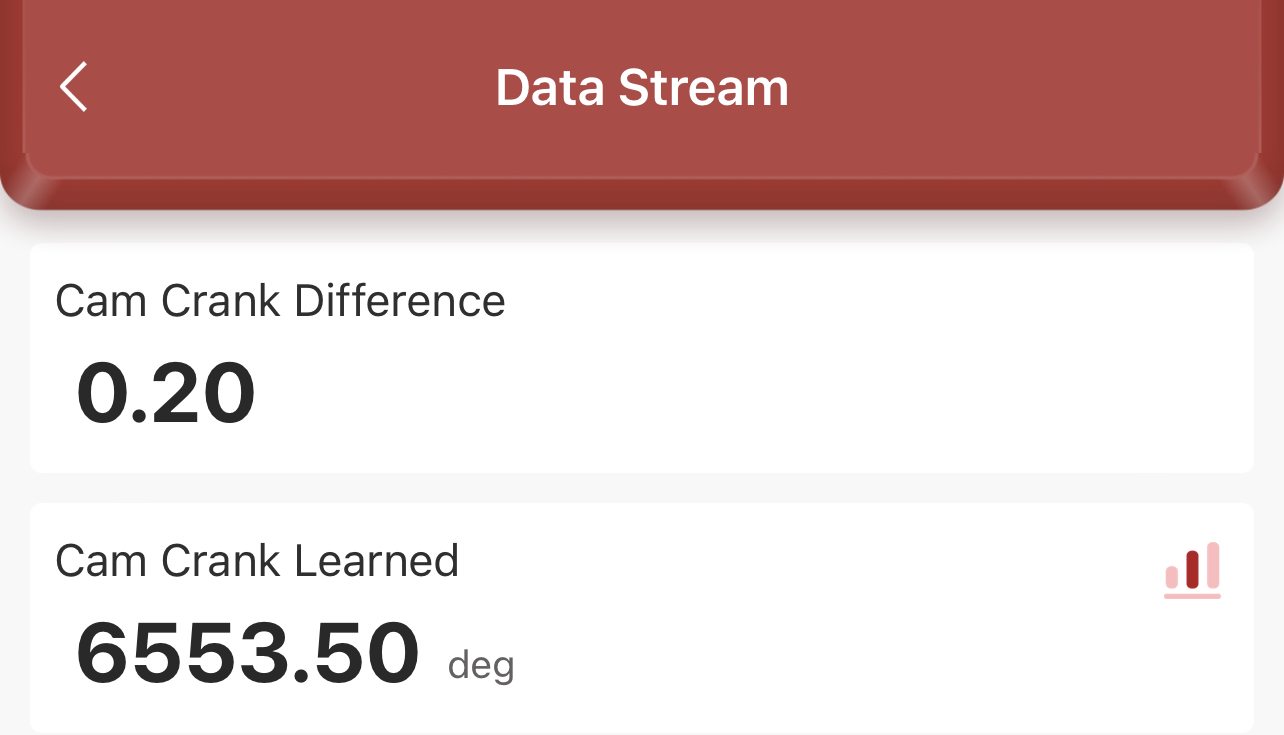Open the Cam Crank Learned data card
1284x735 pixels.
pyautogui.click(x=642, y=618)
